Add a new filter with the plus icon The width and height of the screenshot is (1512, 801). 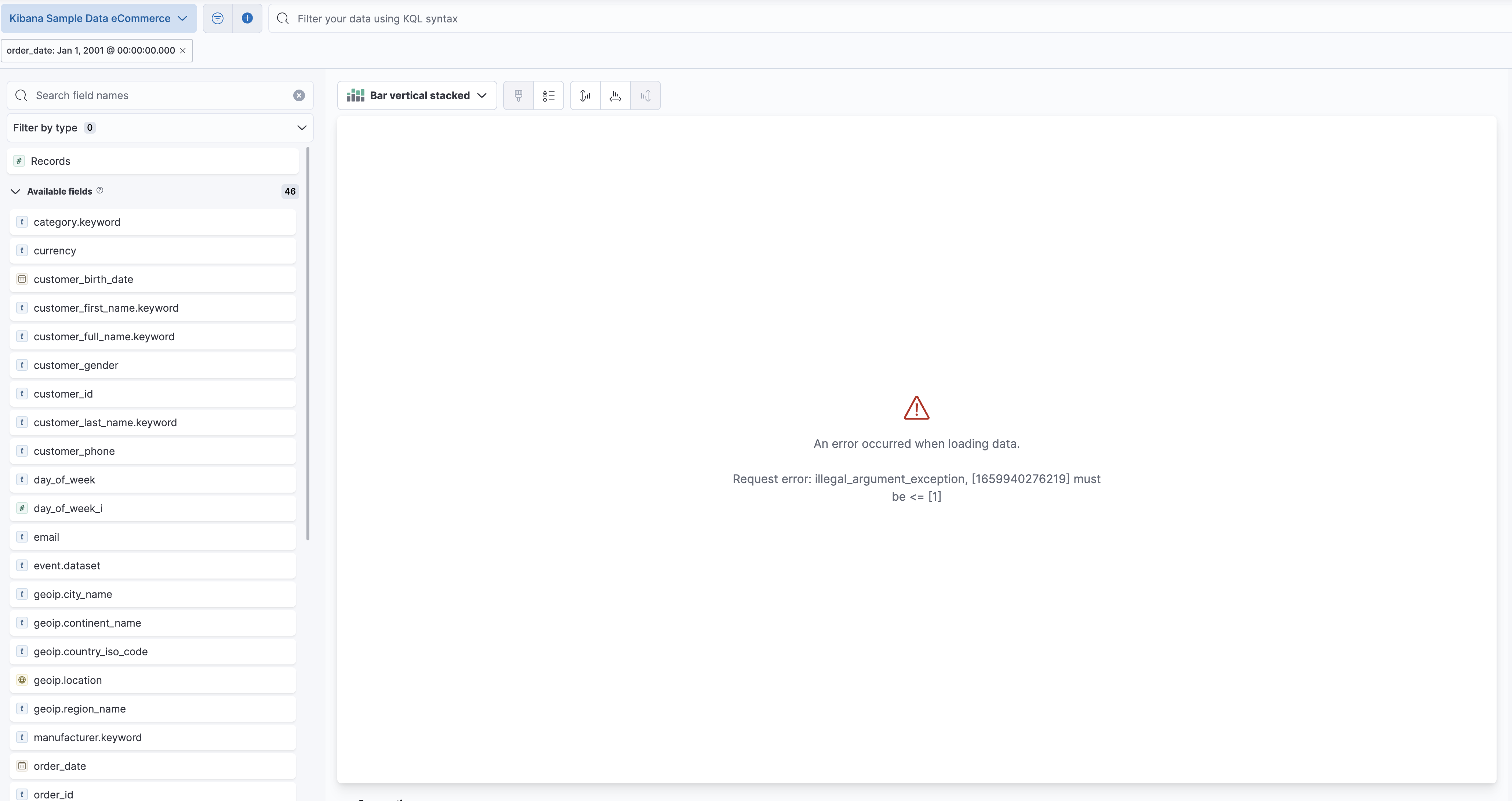pyautogui.click(x=247, y=18)
